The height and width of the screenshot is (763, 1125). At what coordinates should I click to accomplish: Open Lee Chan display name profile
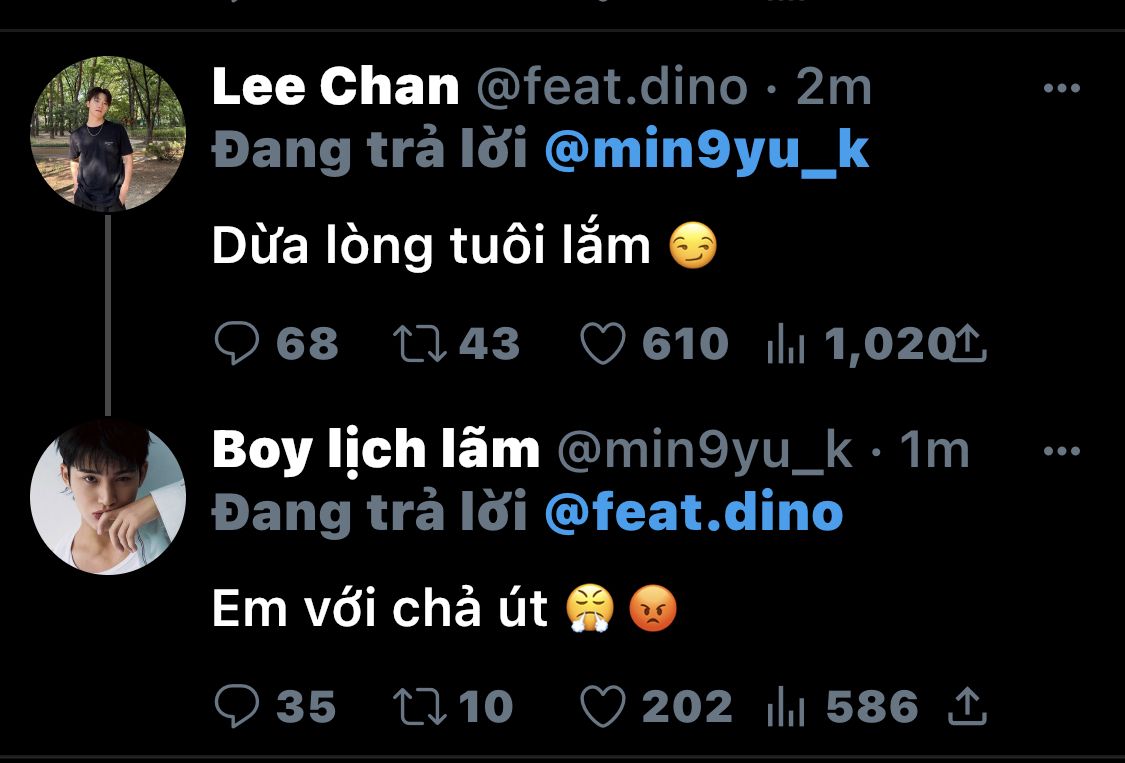point(335,89)
